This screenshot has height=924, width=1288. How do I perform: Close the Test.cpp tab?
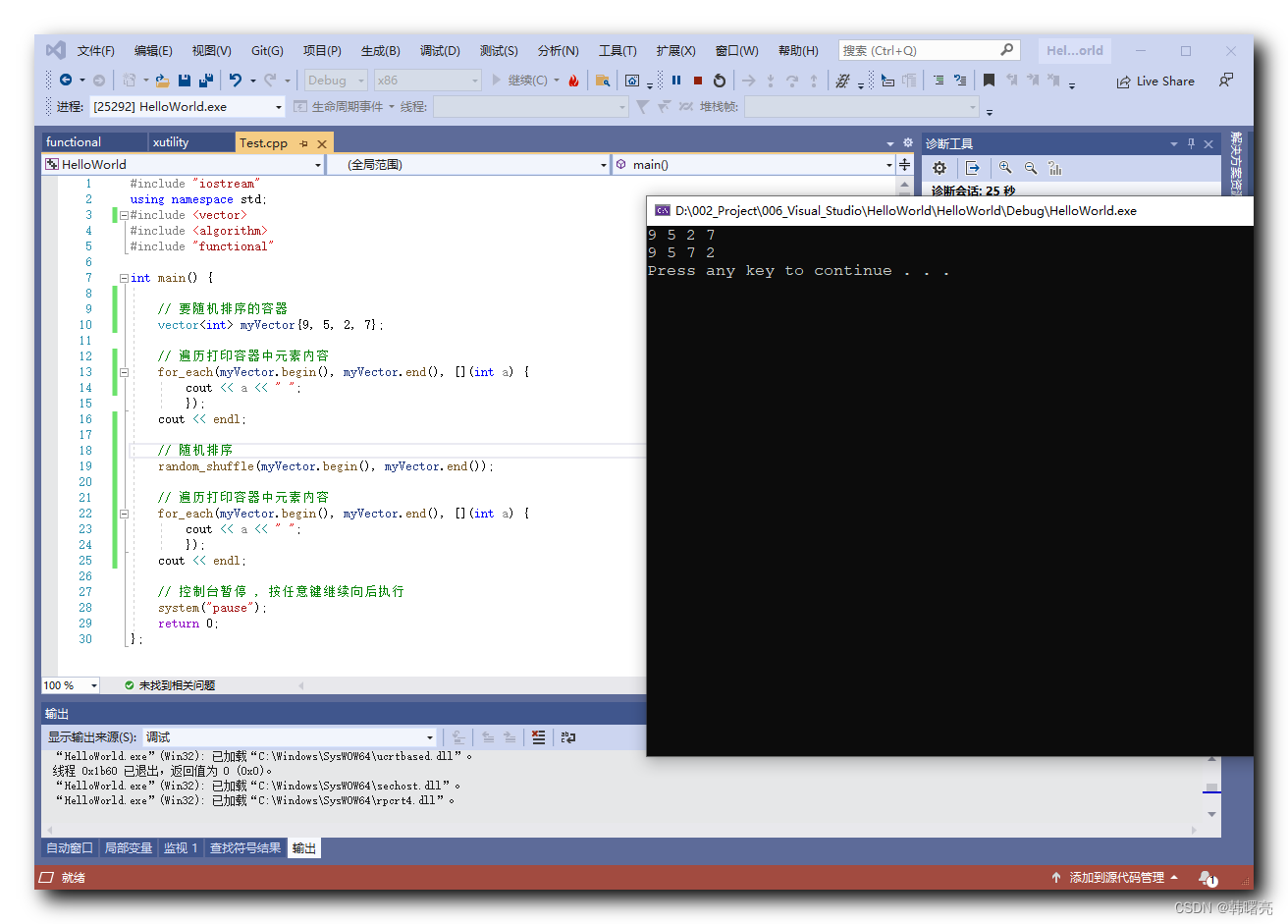(x=322, y=143)
